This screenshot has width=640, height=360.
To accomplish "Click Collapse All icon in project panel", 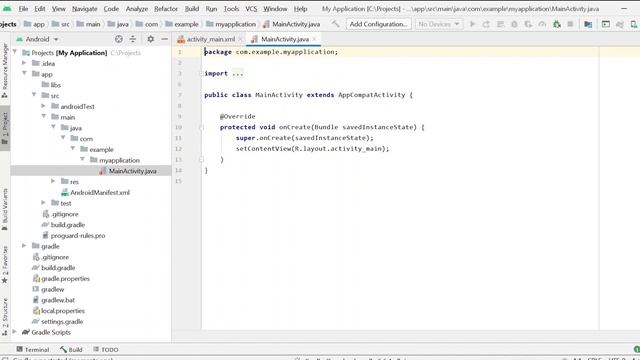I will [133, 39].
